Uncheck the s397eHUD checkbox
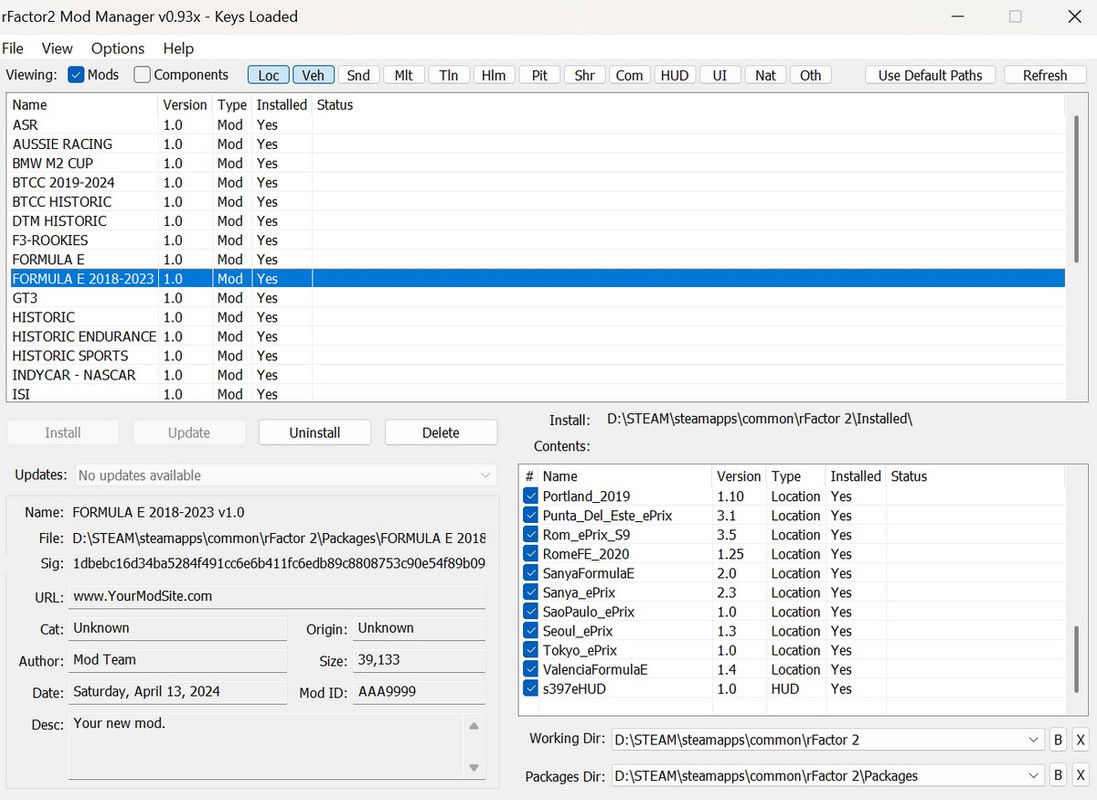Image resolution: width=1097 pixels, height=800 pixels. (530, 689)
